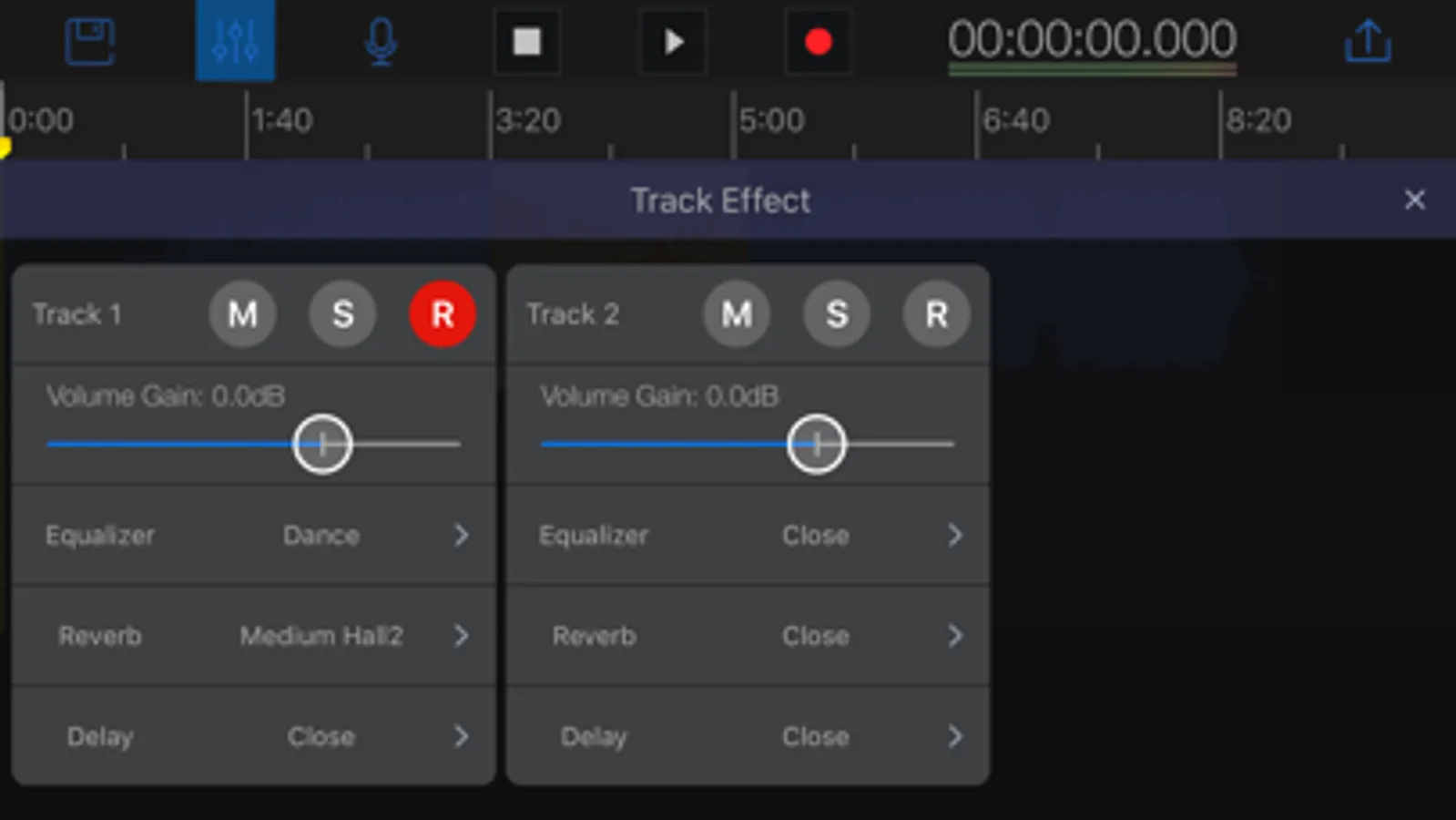Close the Track Effect panel
This screenshot has height=820, width=1456.
pyautogui.click(x=1414, y=200)
